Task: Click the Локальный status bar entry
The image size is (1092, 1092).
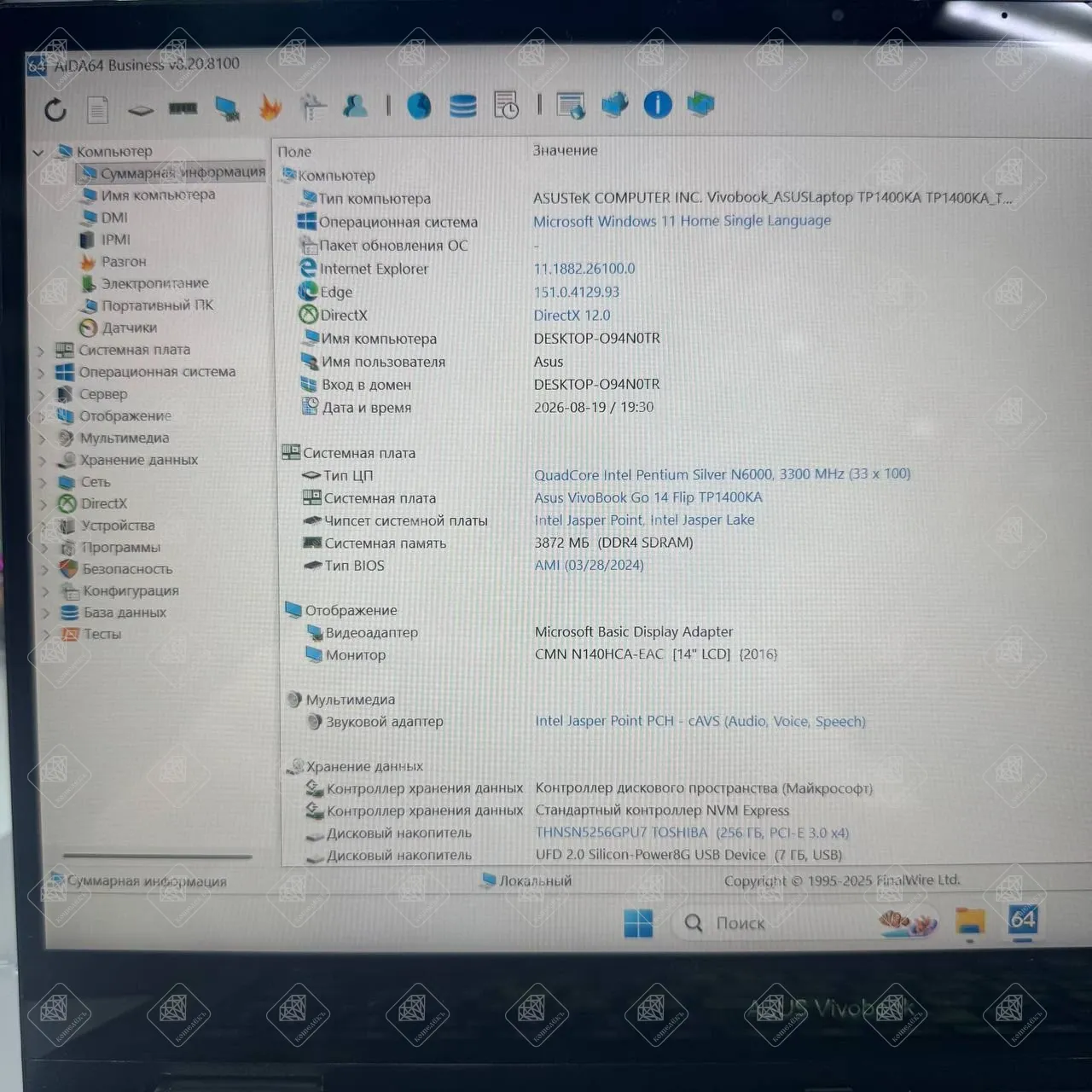Action: 527,880
